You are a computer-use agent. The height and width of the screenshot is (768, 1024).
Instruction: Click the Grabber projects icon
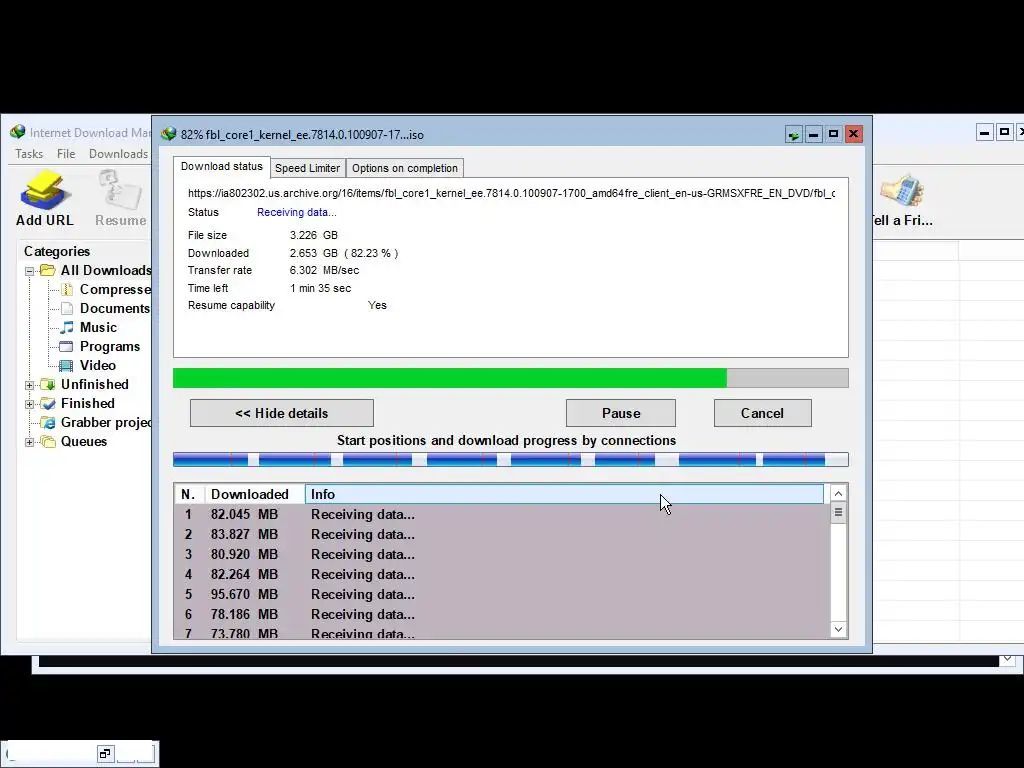click(48, 423)
